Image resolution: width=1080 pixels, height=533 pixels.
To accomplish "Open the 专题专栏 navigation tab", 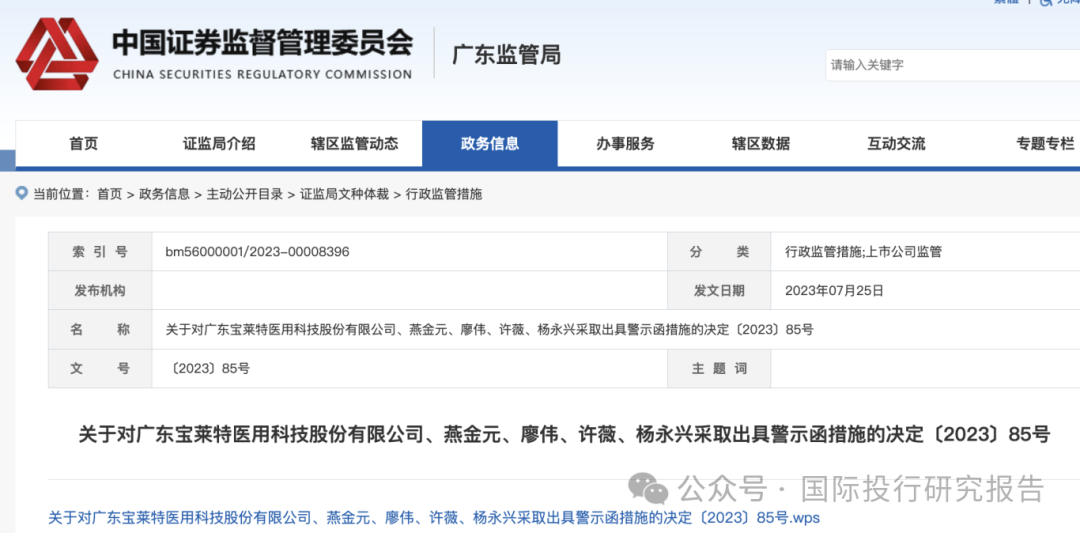I will coord(1045,144).
